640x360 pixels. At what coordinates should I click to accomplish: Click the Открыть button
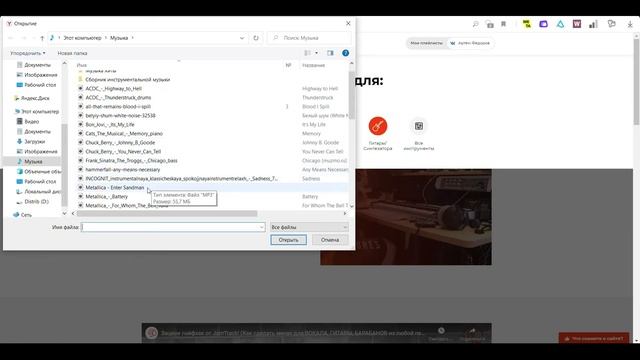click(x=289, y=240)
